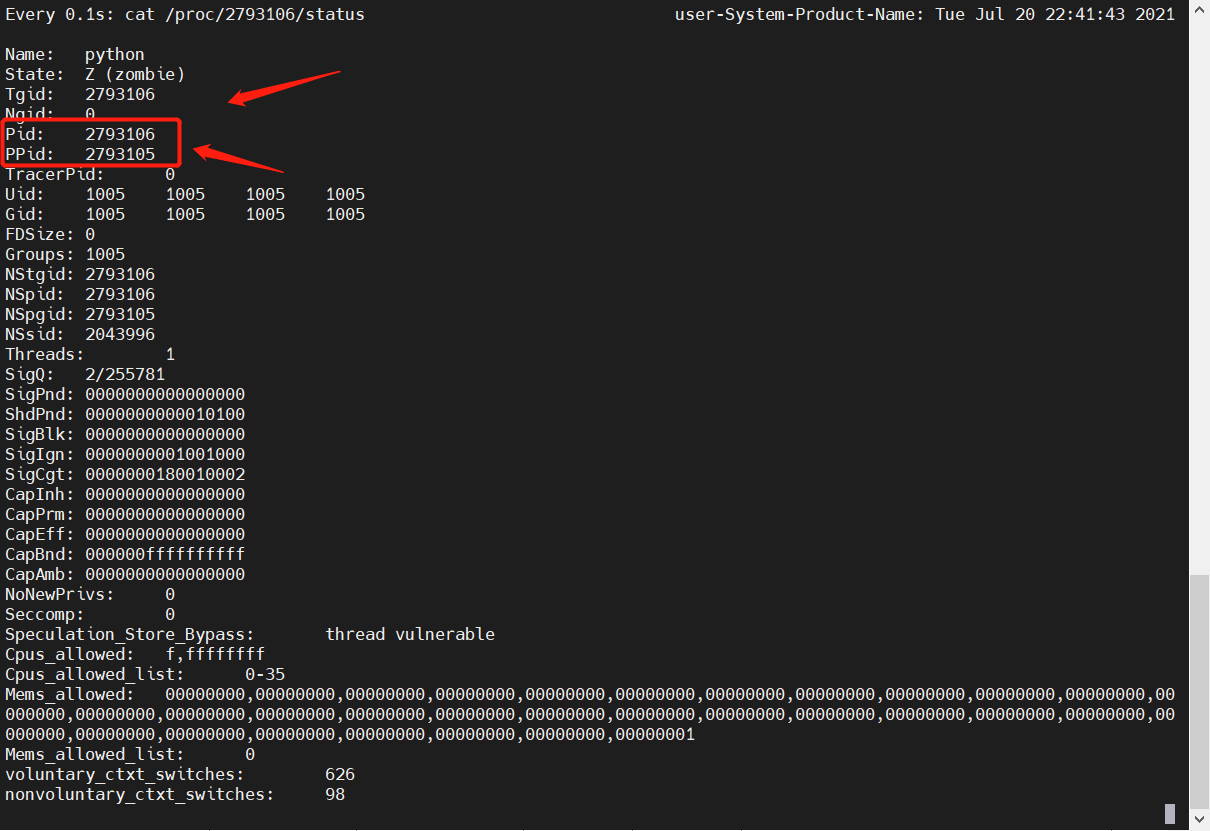The width and height of the screenshot is (1210, 831).
Task: Click the 'Gid:' row of 1005 values
Action: [185, 214]
